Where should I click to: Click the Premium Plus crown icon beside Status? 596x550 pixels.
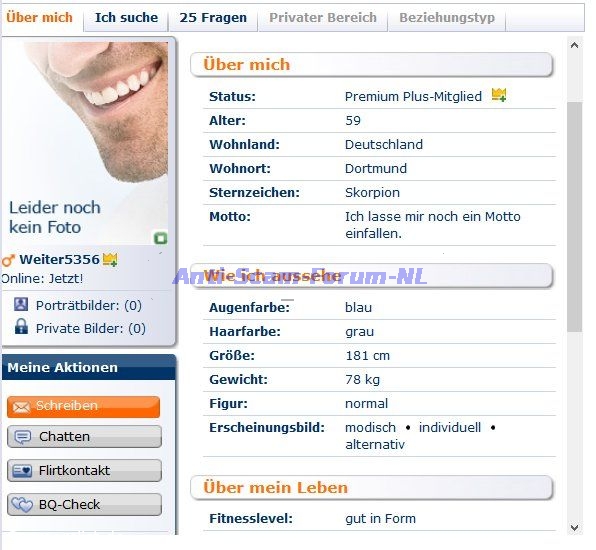499,95
